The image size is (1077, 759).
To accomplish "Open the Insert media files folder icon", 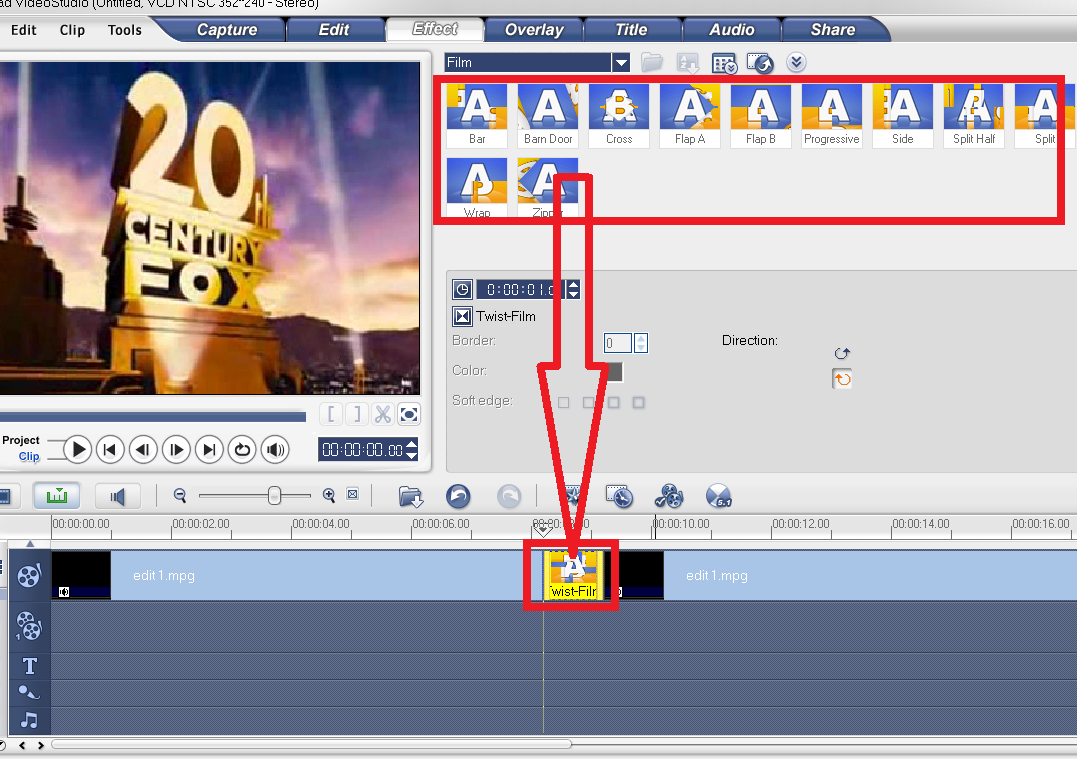I will pos(410,495).
